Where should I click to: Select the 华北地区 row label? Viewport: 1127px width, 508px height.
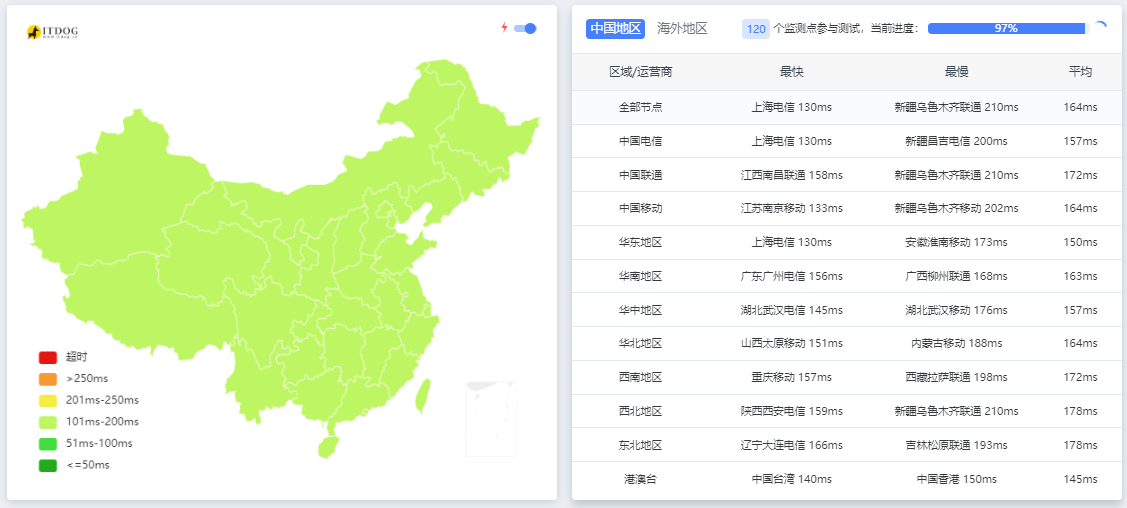[640, 343]
